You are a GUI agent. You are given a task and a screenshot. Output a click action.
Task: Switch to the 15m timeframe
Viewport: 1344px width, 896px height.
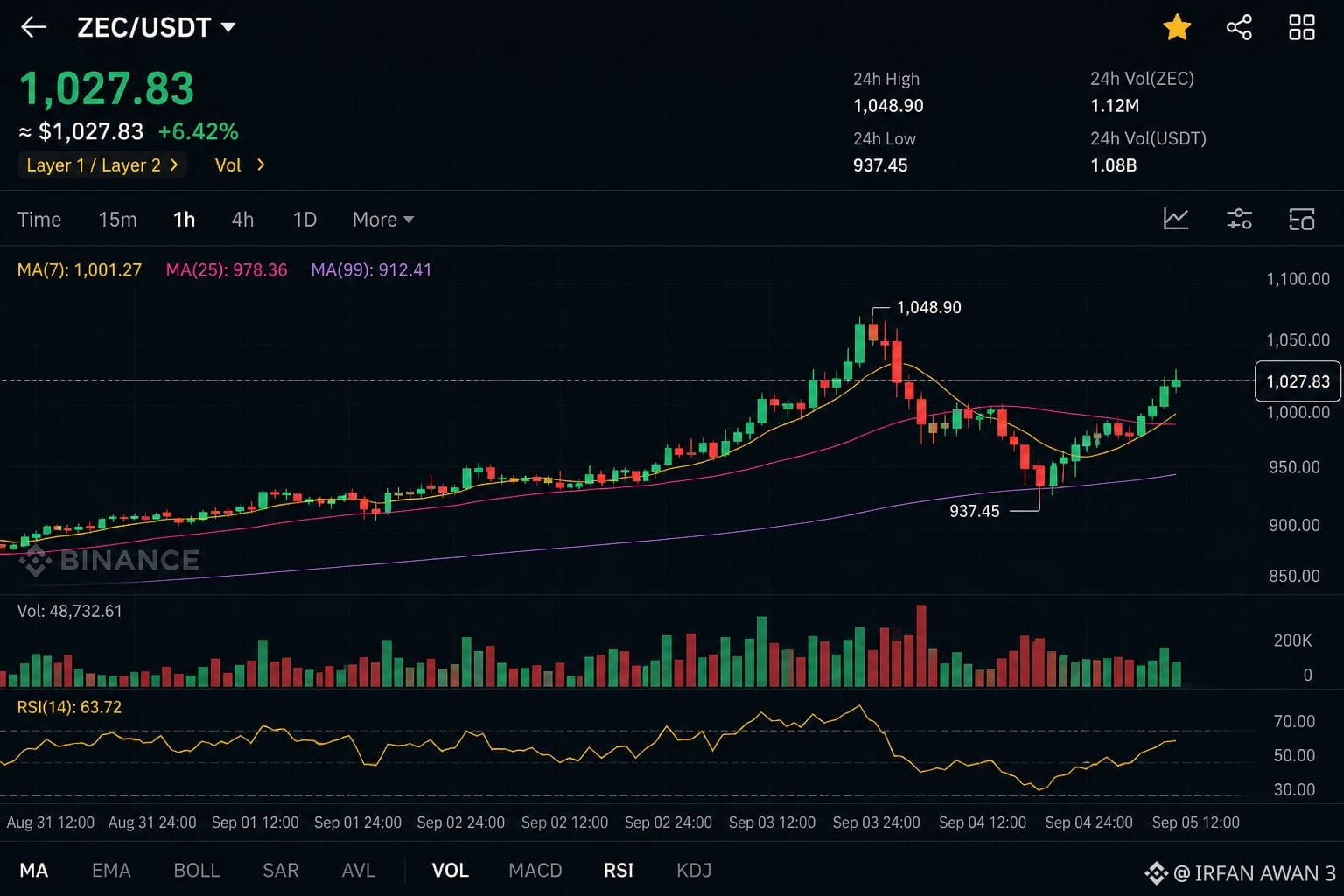[117, 220]
